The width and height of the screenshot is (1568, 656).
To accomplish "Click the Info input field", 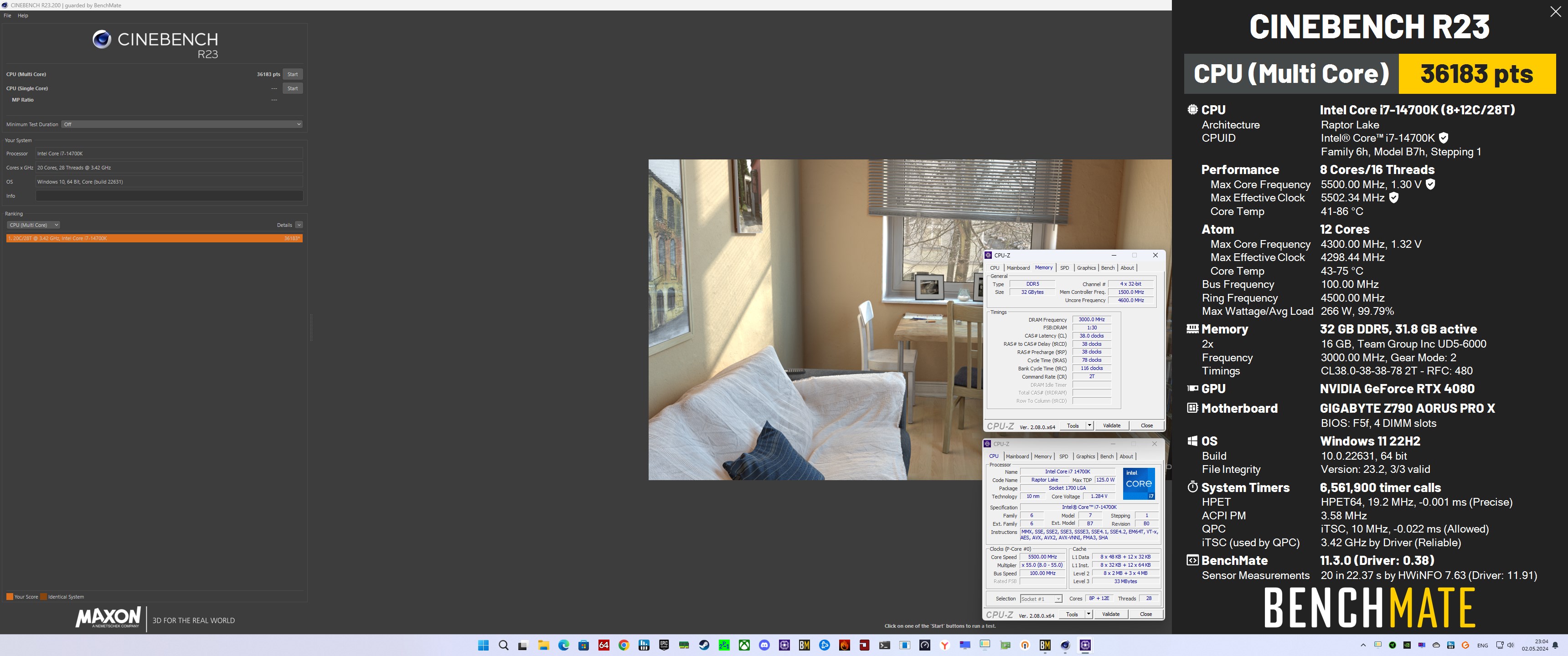I will (169, 196).
